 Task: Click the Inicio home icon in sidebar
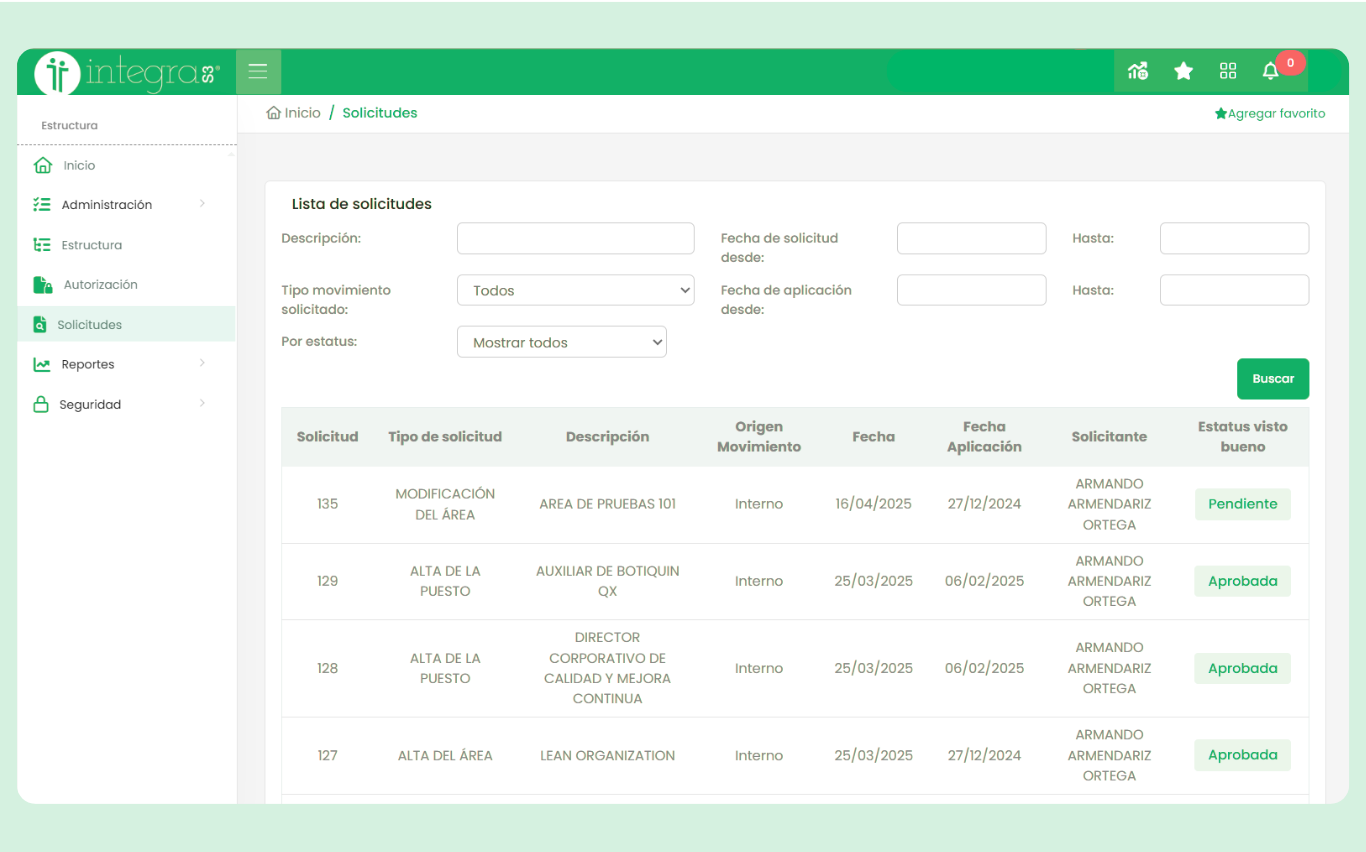click(x=42, y=165)
